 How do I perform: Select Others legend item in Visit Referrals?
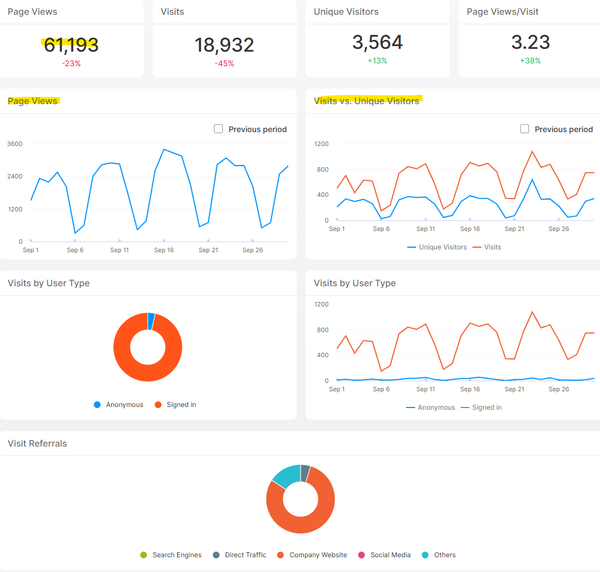(x=439, y=555)
